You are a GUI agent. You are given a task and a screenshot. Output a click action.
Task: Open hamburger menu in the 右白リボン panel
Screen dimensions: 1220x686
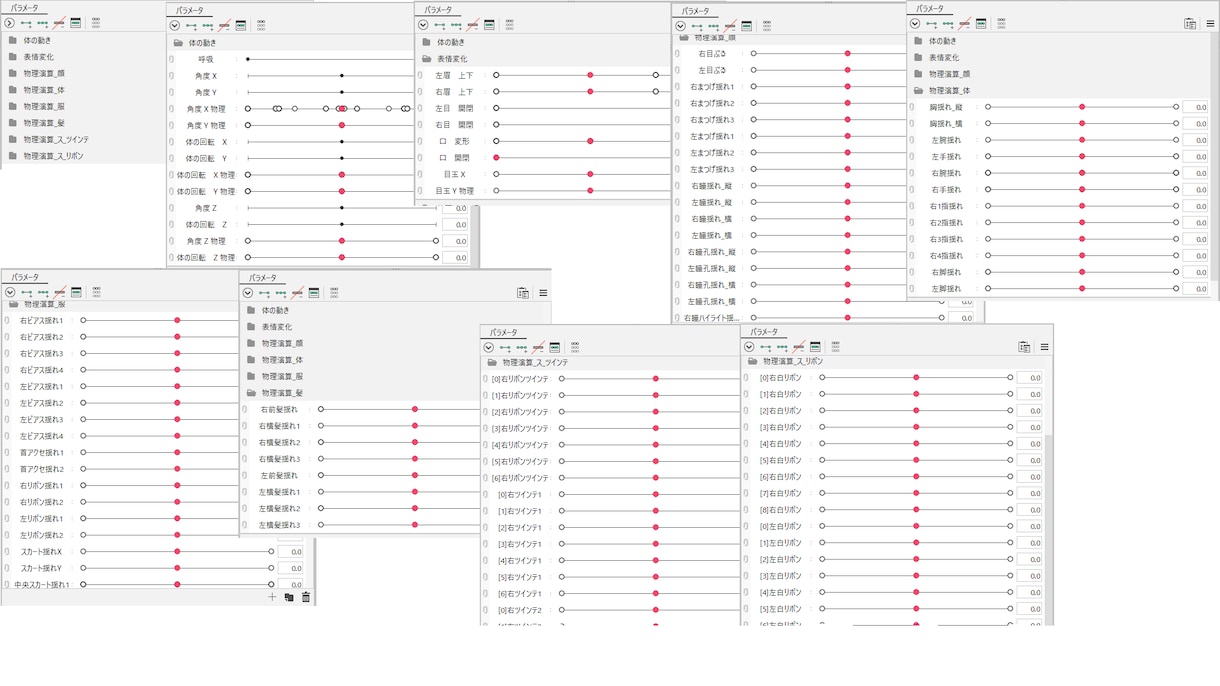1044,347
